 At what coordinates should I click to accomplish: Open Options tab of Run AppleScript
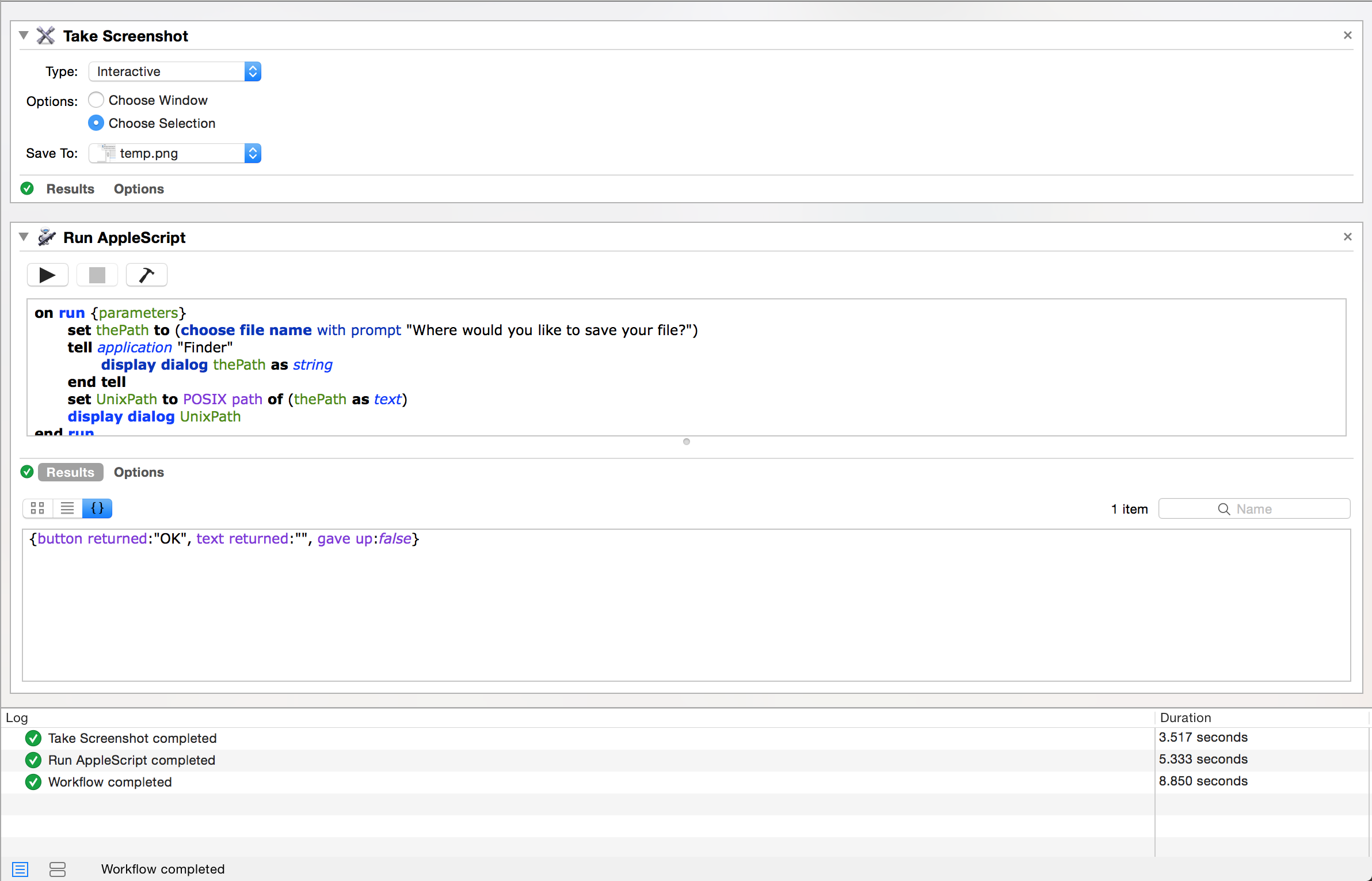[139, 472]
